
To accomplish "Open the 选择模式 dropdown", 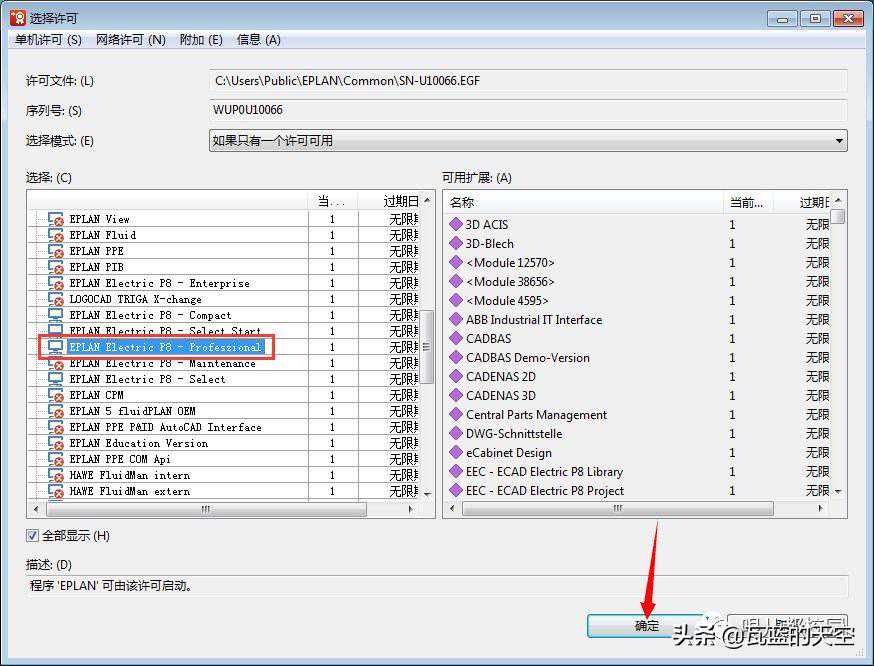I will click(x=527, y=141).
